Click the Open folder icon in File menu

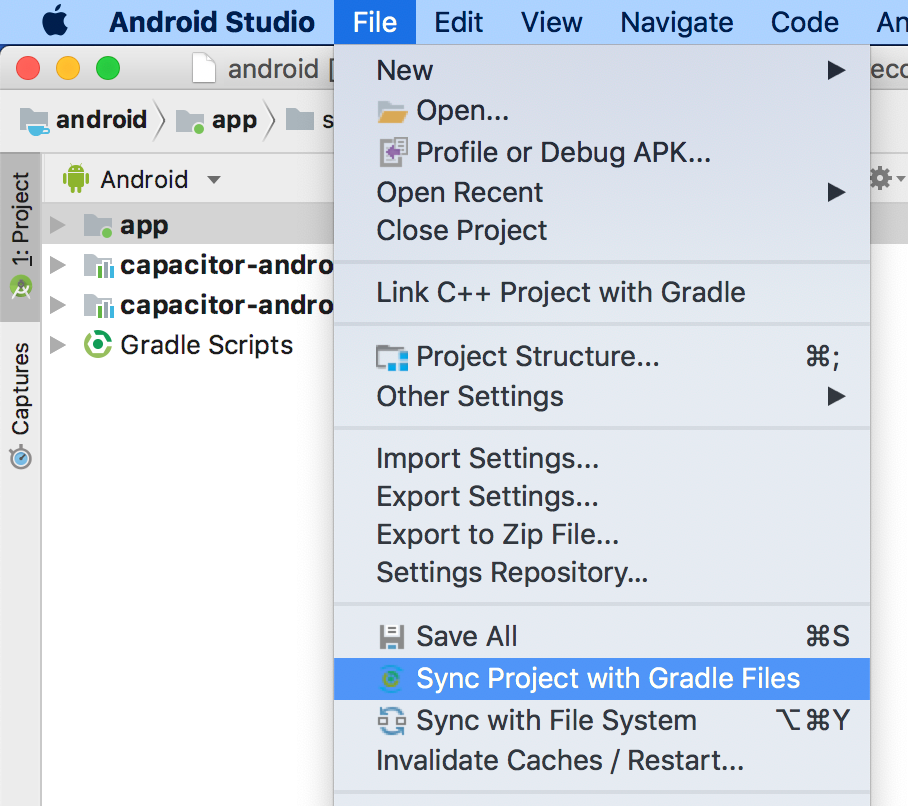[x=391, y=110]
